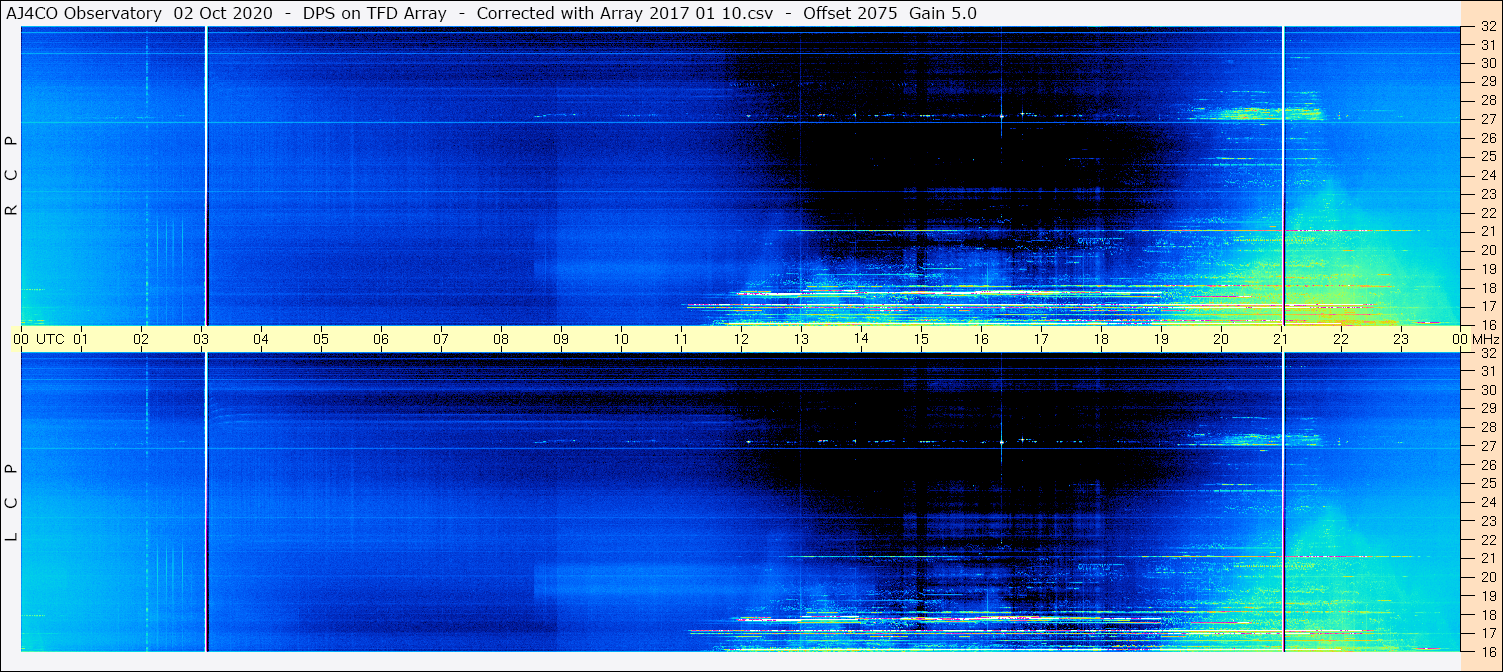1503x672 pixels.
Task: Click hour '20' on the time axis
Action: [x=1221, y=339]
